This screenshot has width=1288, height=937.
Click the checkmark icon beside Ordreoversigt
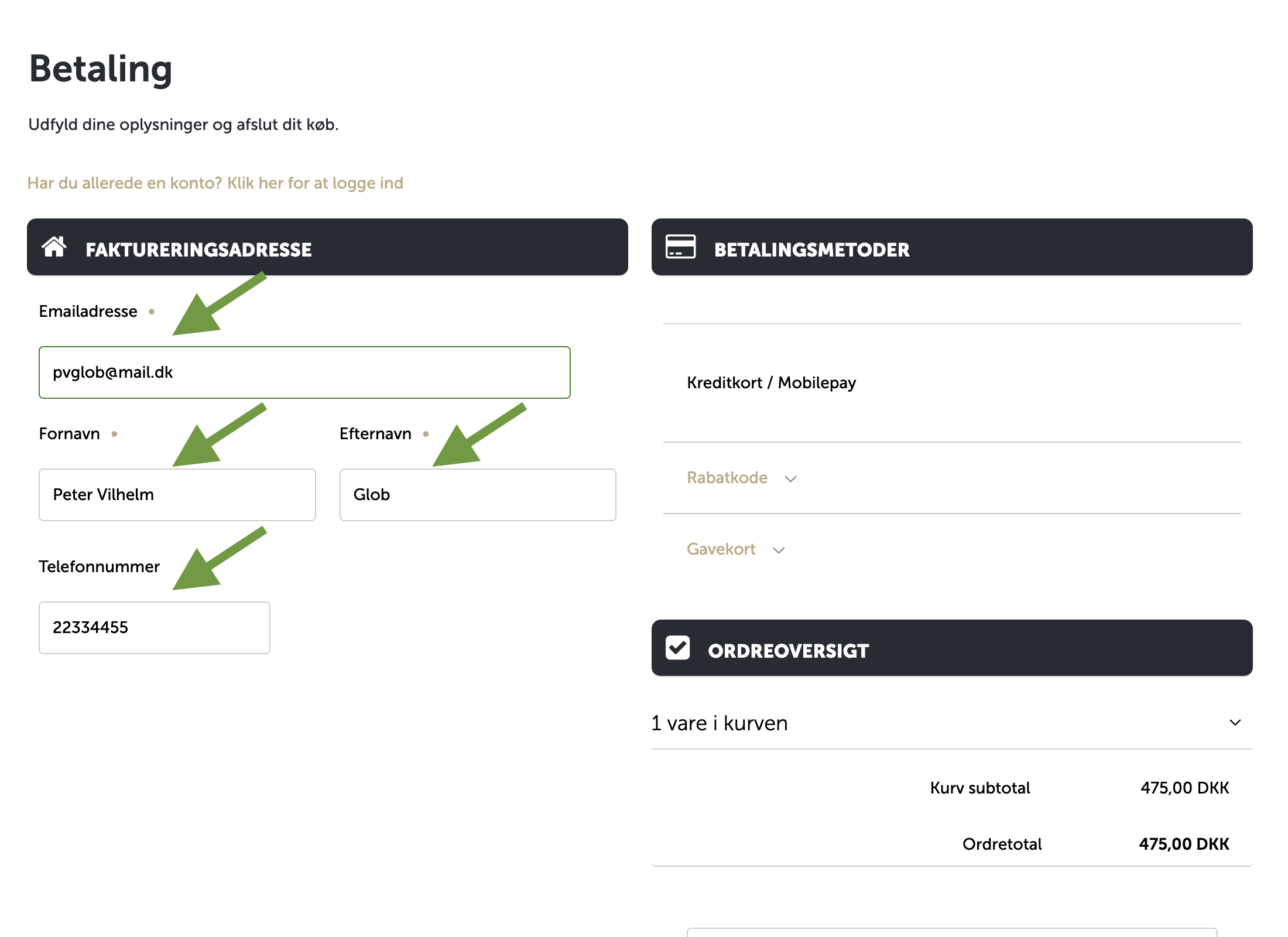678,648
